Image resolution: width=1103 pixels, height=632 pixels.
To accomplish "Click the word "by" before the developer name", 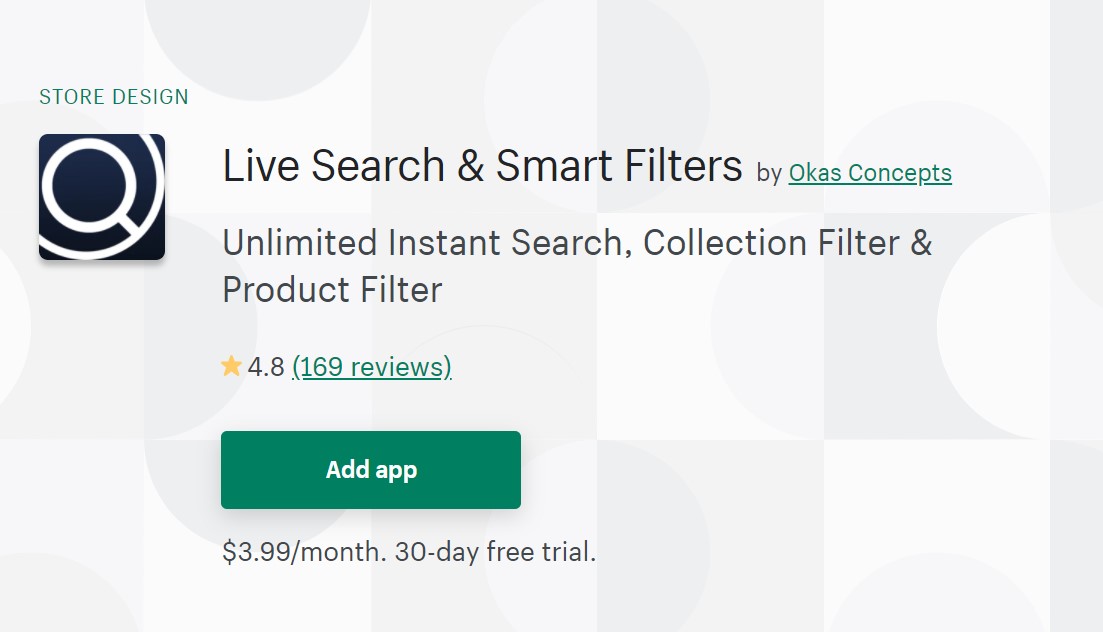I will 769,174.
